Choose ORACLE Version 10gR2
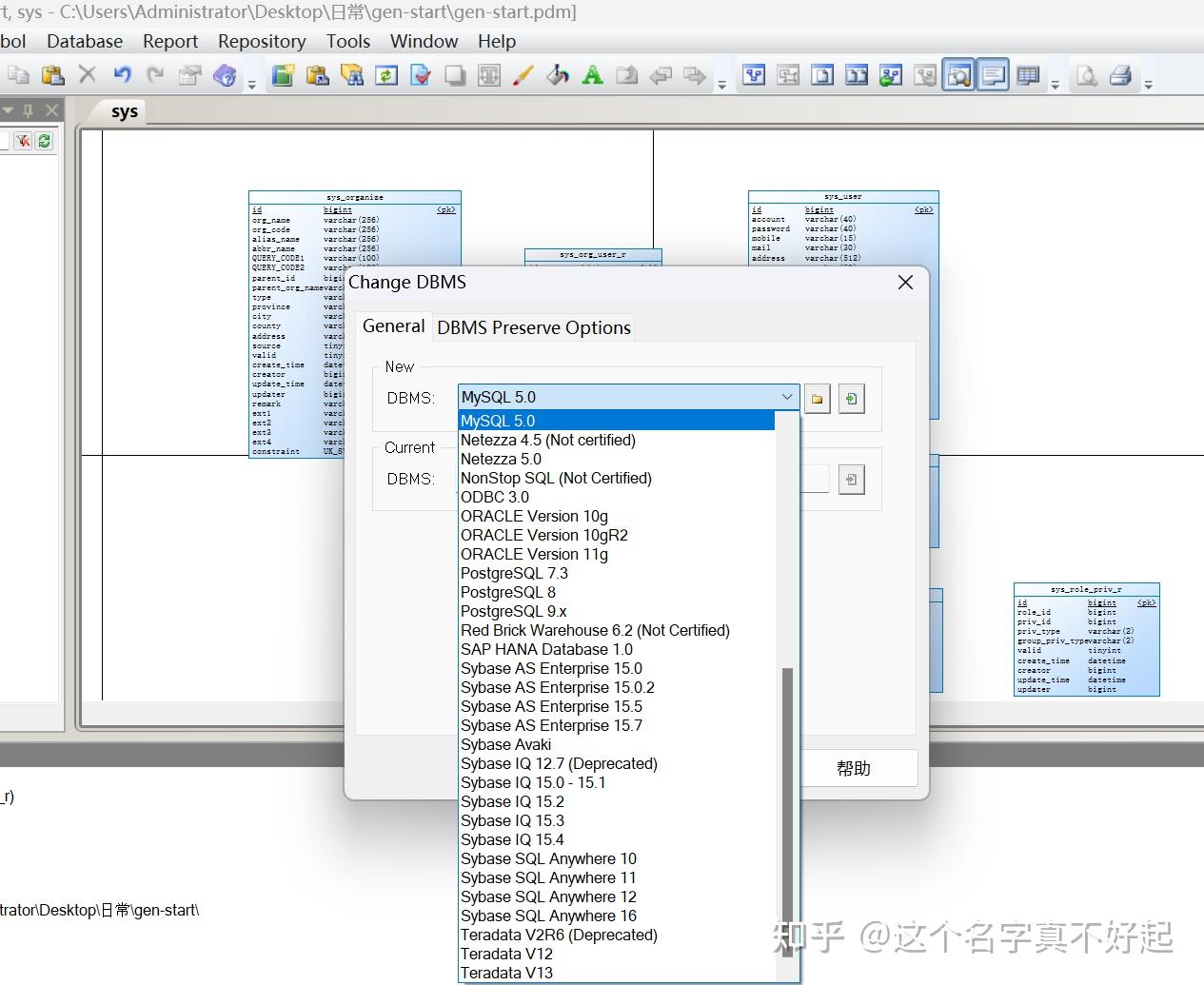 pyautogui.click(x=617, y=535)
